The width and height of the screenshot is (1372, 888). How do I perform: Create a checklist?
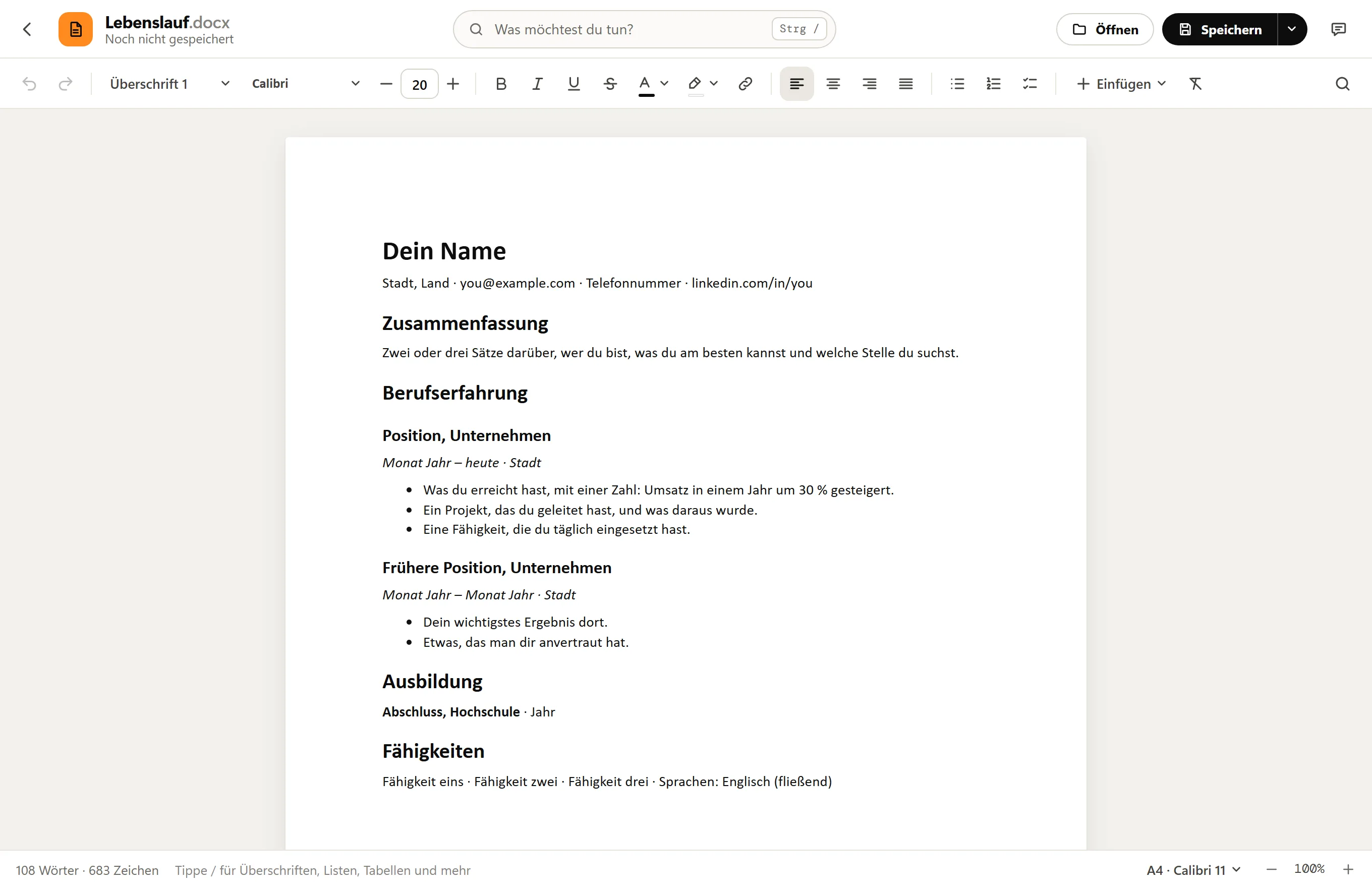(1030, 84)
